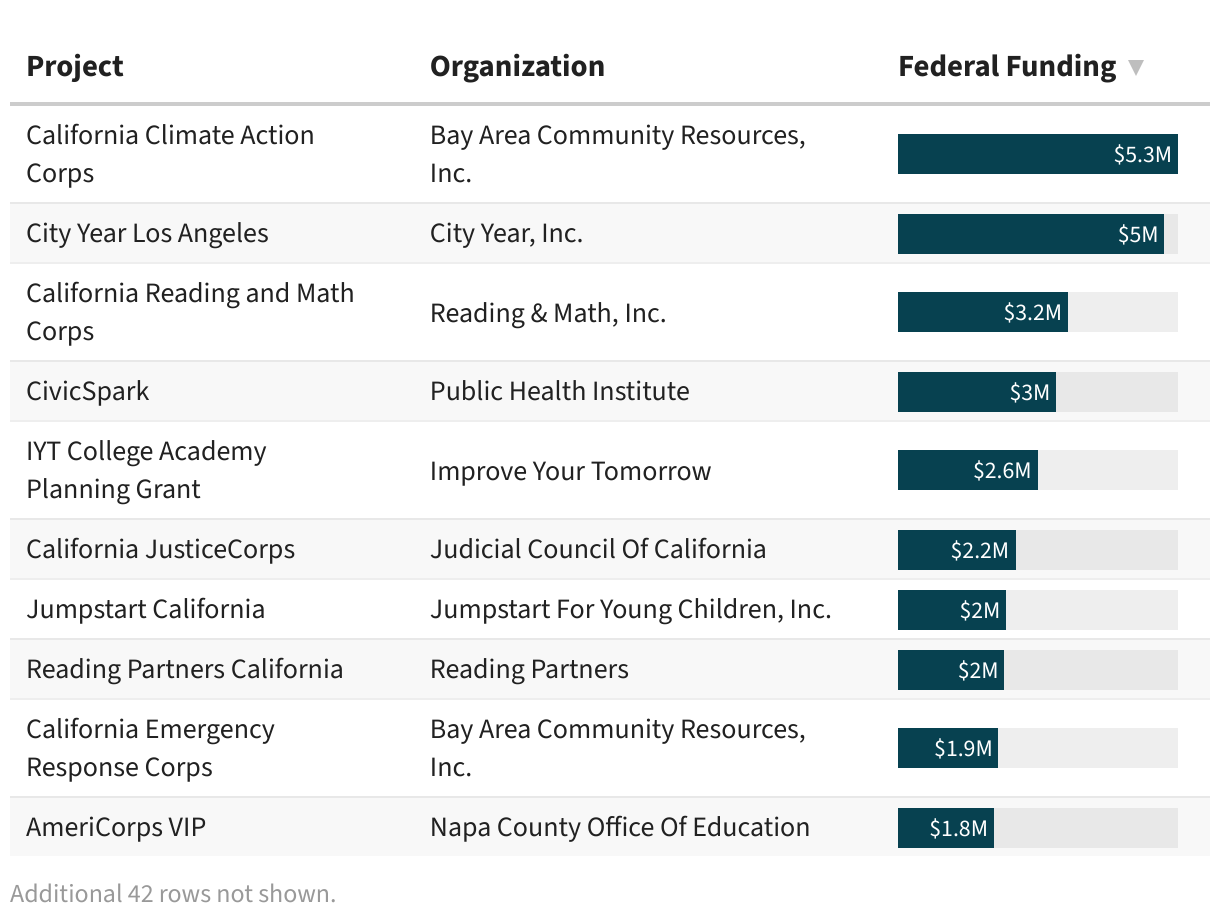Click the $5.3M funding bar
This screenshot has height=920, width=1220.
1037,154
